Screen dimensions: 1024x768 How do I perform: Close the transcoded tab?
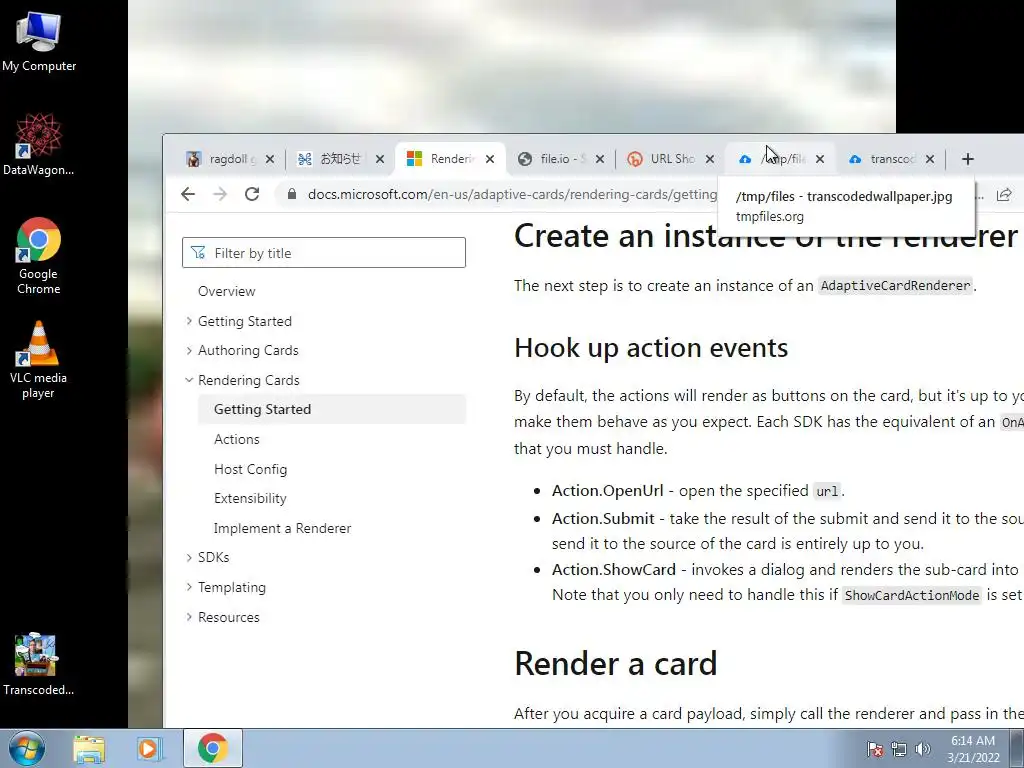pyautogui.click(x=930, y=159)
